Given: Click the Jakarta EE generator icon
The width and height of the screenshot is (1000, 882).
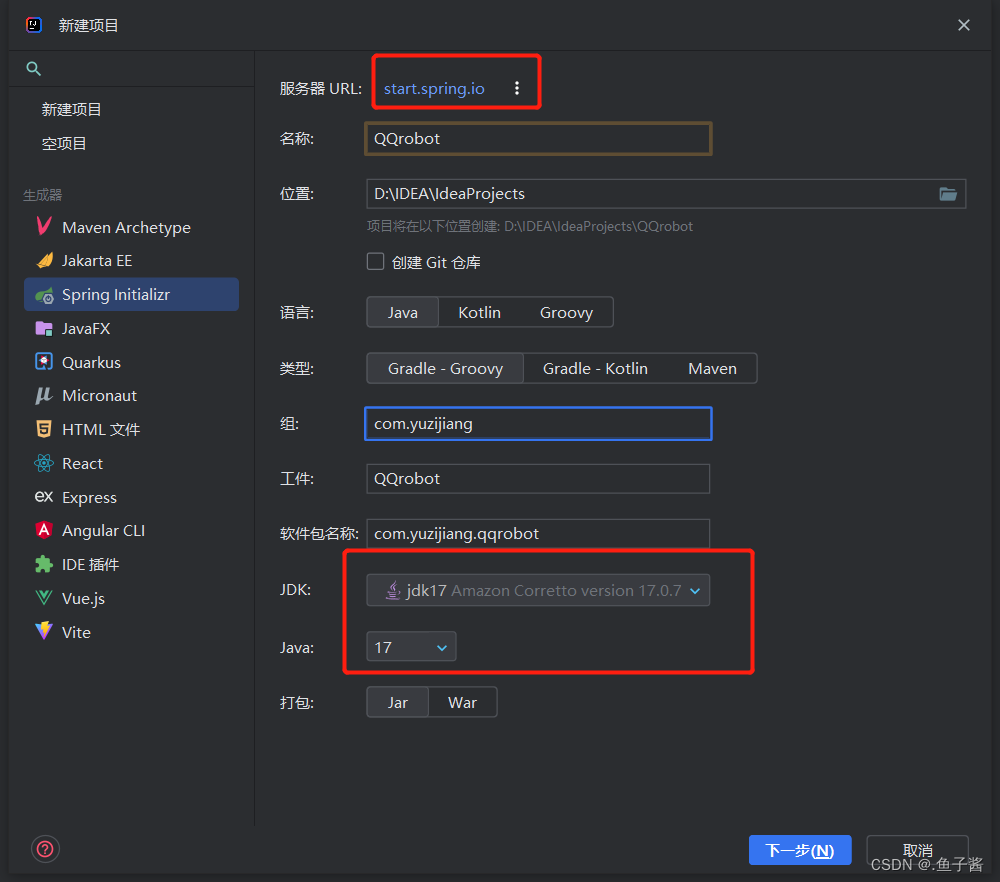Looking at the screenshot, I should pos(45,260).
